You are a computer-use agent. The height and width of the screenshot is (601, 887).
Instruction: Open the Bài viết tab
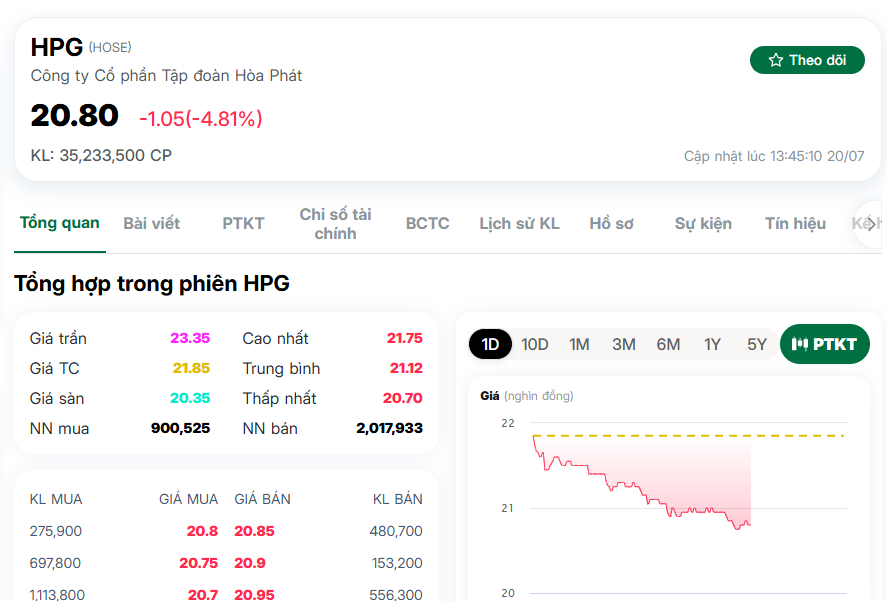pyautogui.click(x=152, y=224)
